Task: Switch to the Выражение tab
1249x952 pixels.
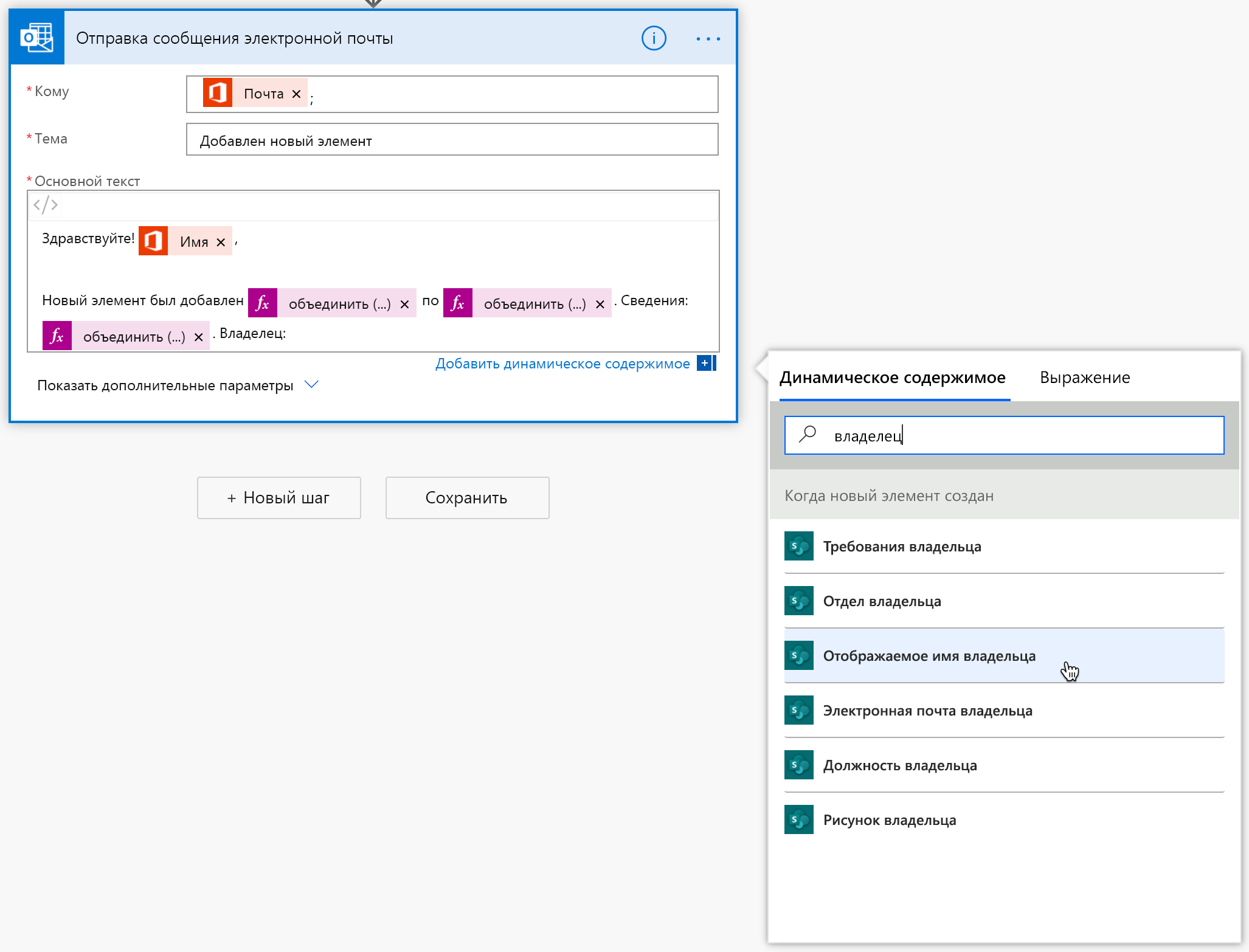Action: coord(1085,378)
